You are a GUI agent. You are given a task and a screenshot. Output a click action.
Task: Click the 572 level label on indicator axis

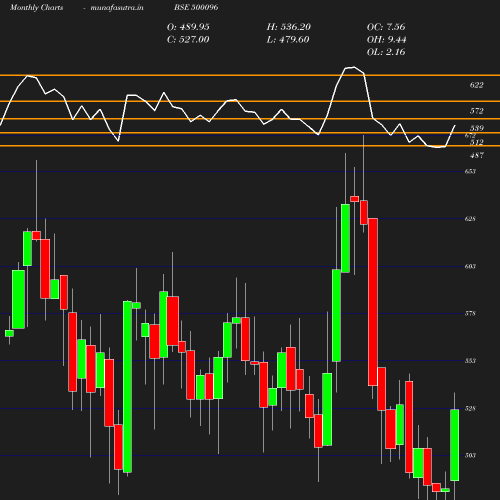[476, 111]
